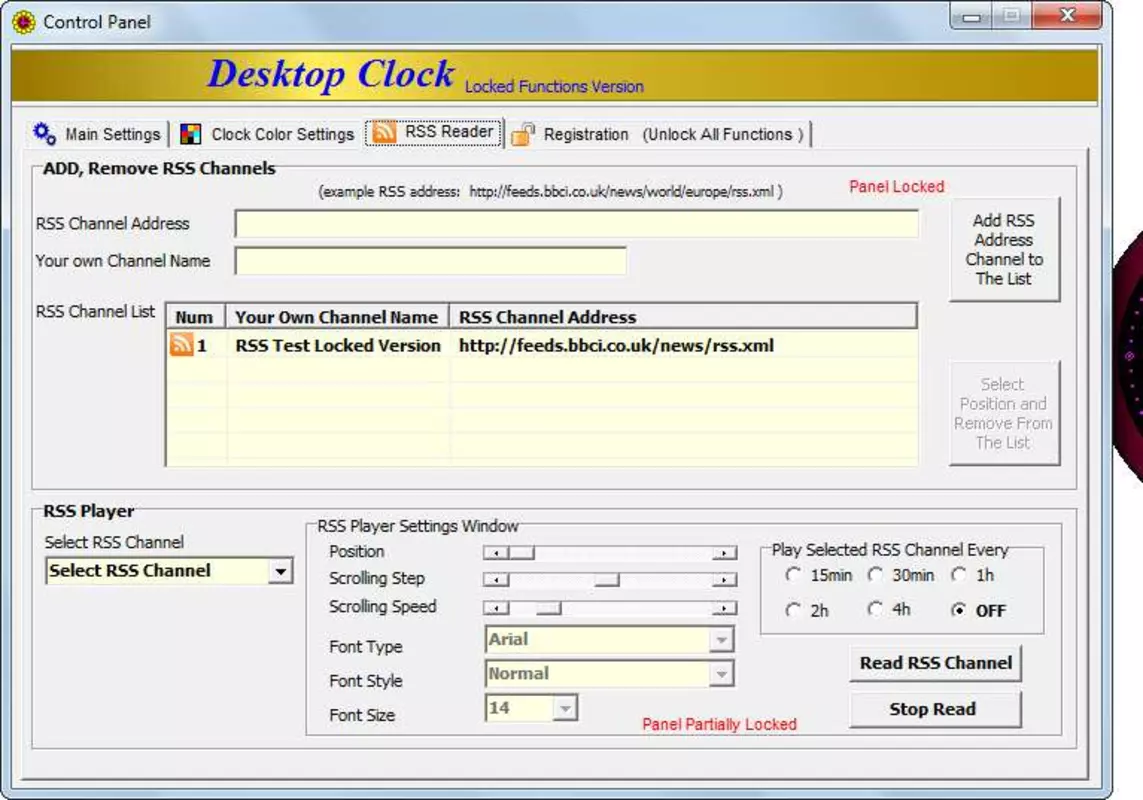This screenshot has height=800, width=1143.
Task: Click the Num column header
Action: [195, 317]
